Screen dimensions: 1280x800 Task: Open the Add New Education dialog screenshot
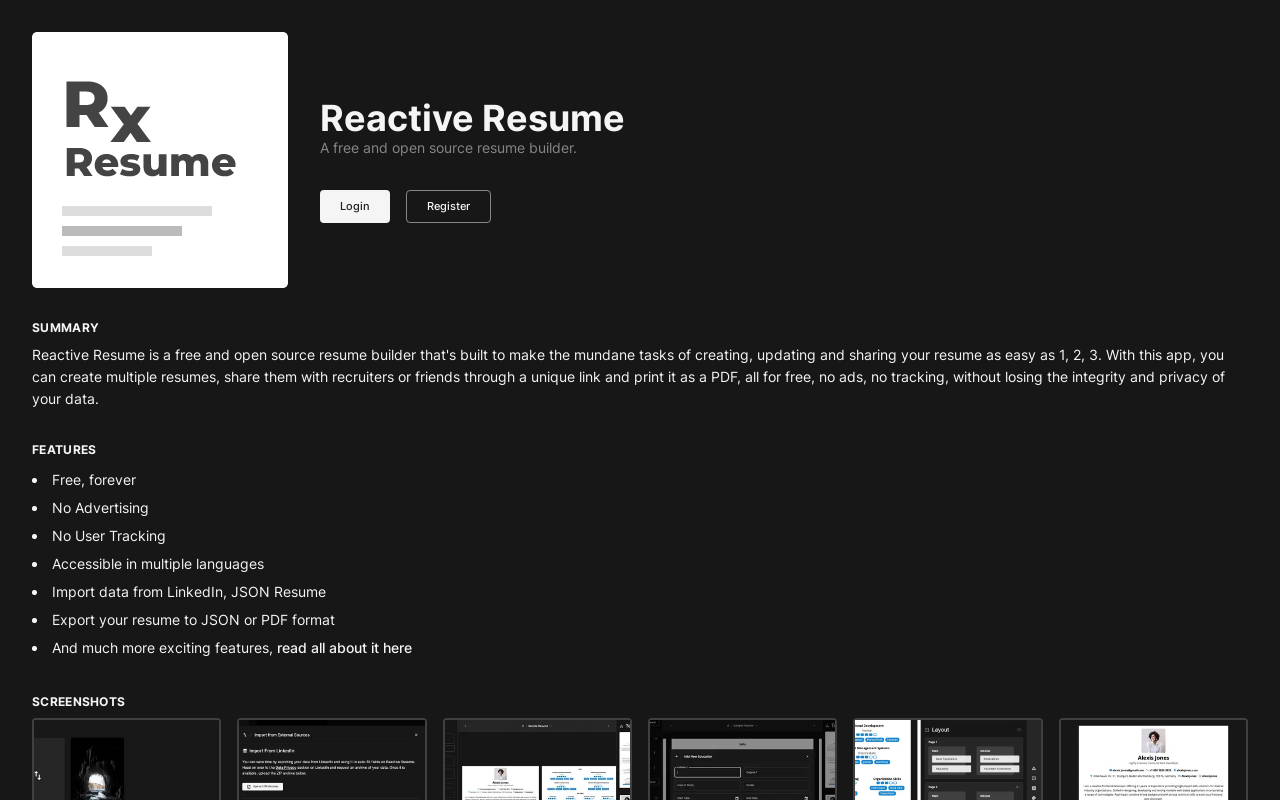coord(742,759)
